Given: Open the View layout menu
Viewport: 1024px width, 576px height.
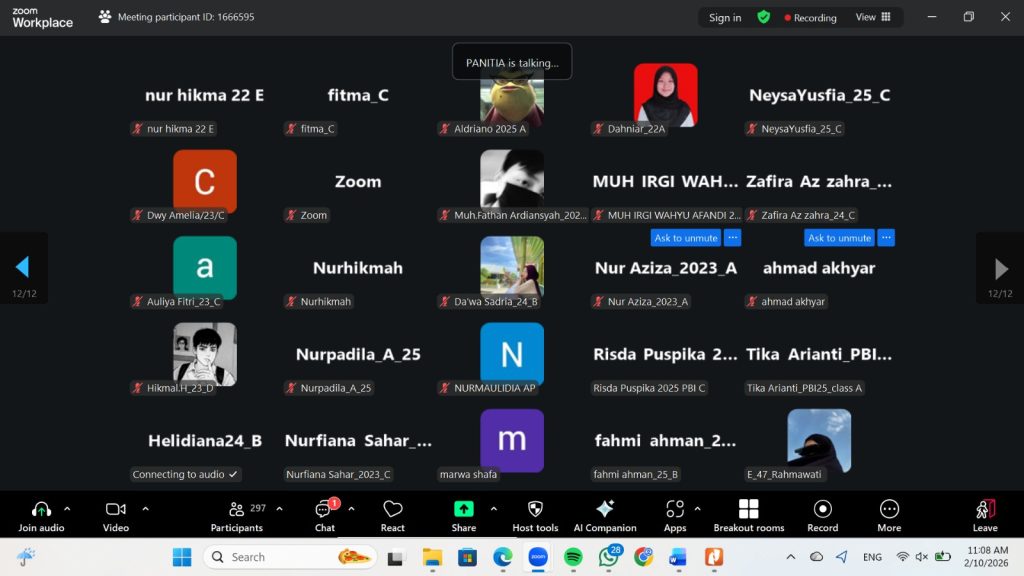Looking at the screenshot, I should click(x=872, y=17).
